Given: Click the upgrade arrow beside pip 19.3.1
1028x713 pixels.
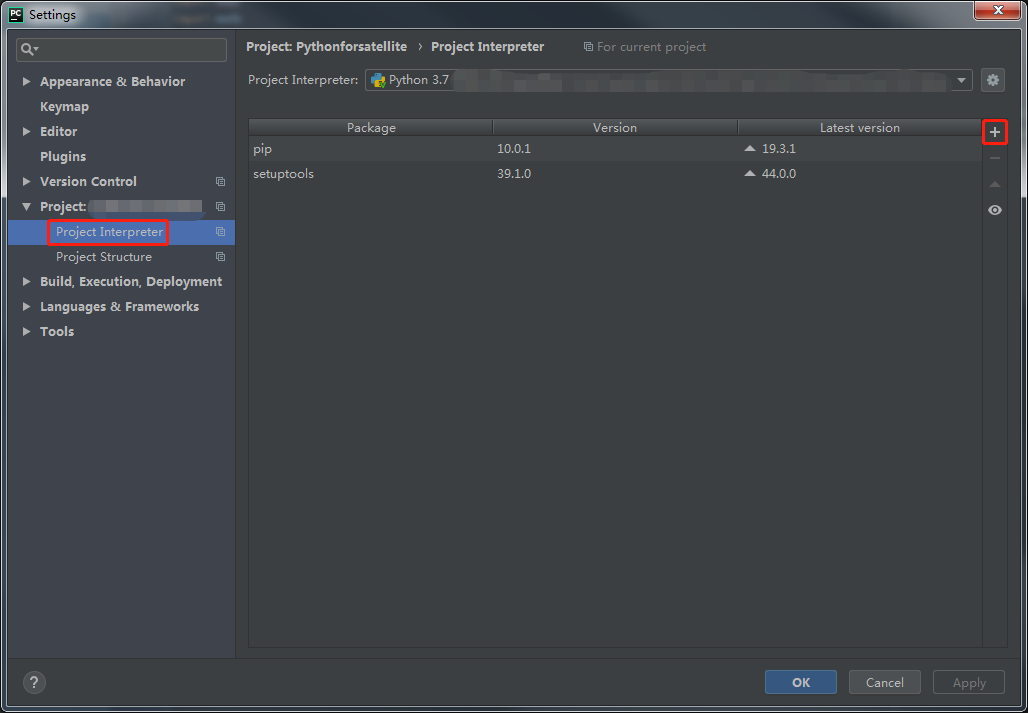Looking at the screenshot, I should click(x=749, y=148).
